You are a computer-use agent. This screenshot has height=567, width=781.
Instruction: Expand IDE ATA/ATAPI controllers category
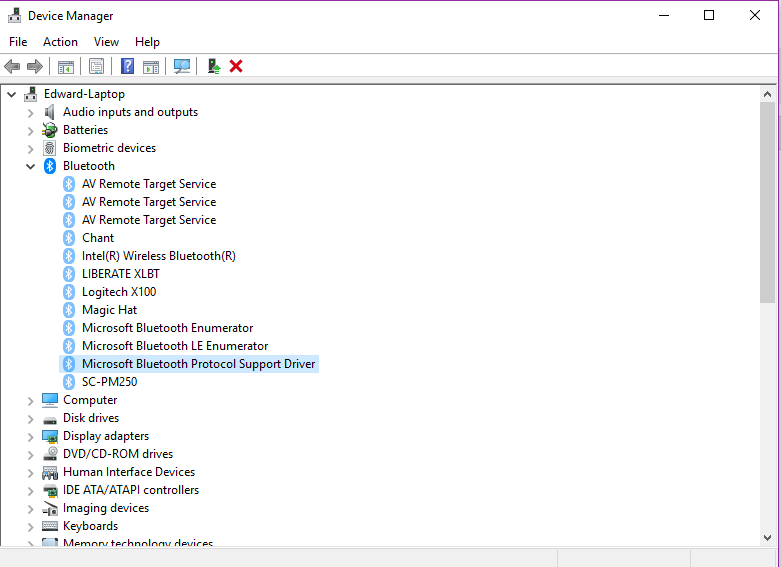[x=31, y=491]
